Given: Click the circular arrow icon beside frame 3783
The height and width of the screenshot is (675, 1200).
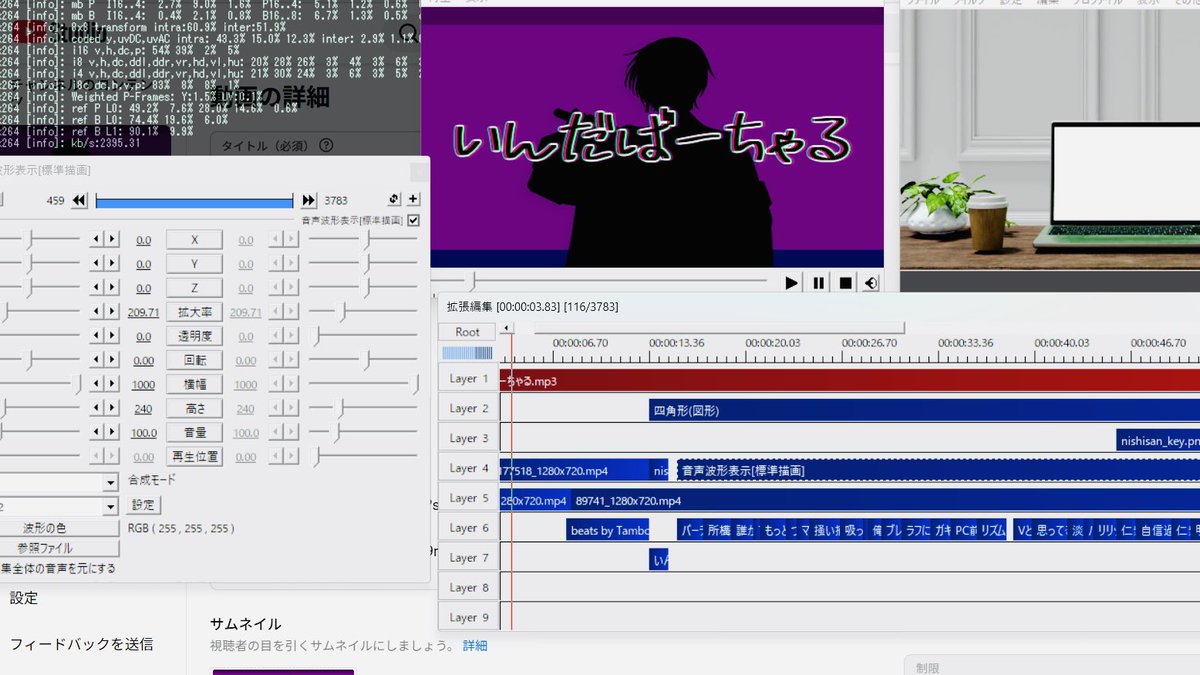Looking at the screenshot, I should click(x=394, y=199).
